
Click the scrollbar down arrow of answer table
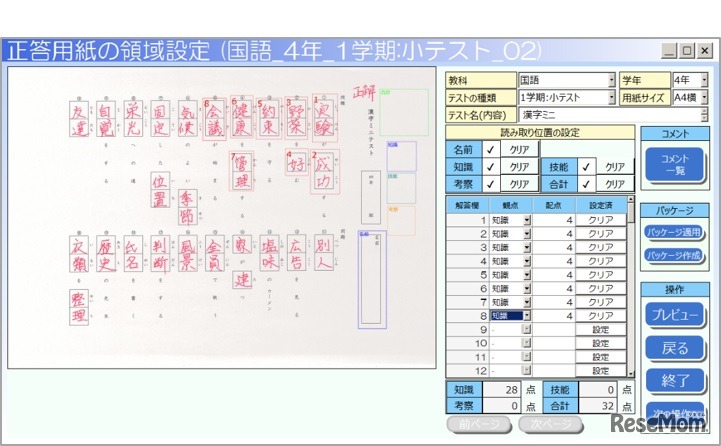631,374
